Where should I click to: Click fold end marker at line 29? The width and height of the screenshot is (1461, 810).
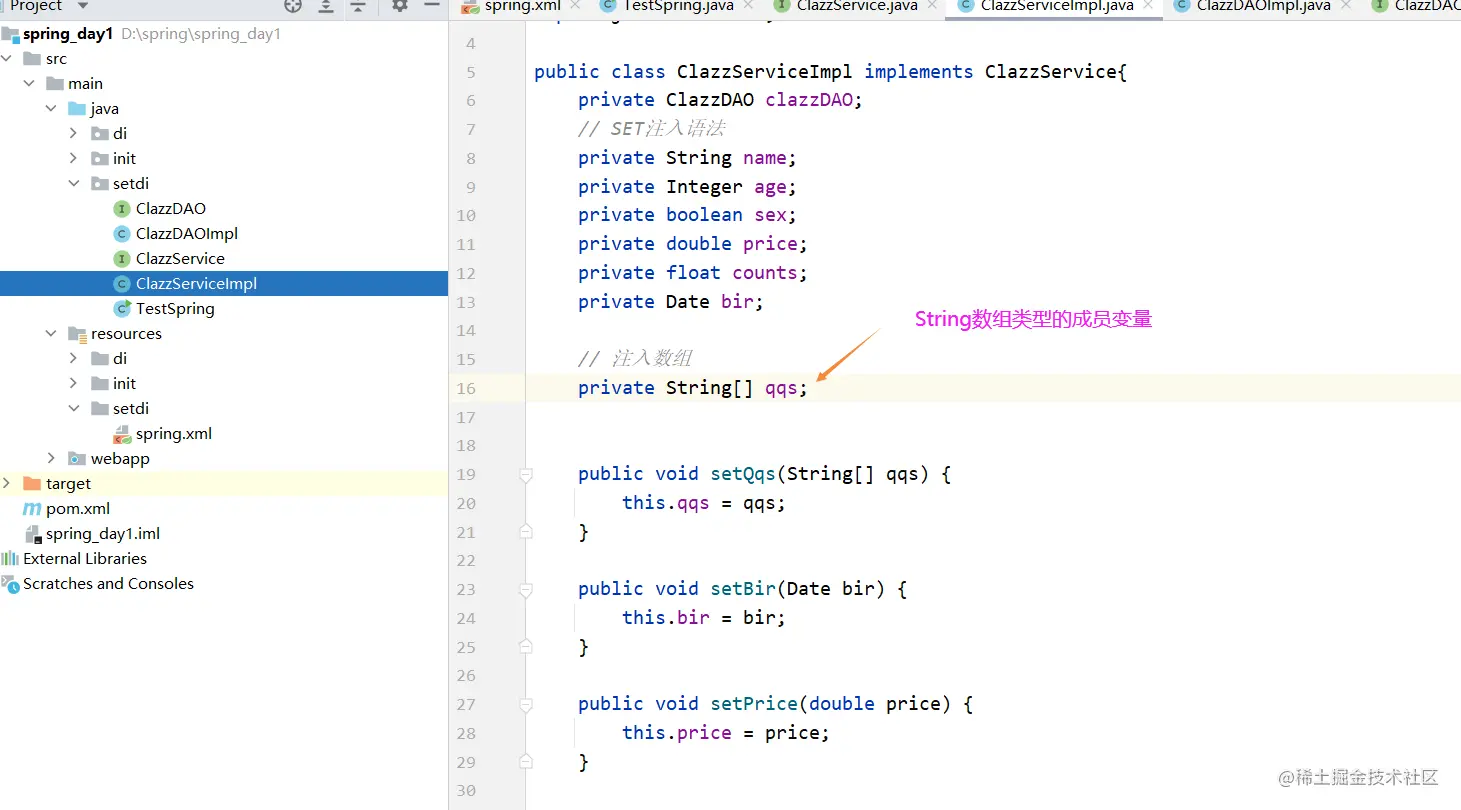pyautogui.click(x=526, y=763)
